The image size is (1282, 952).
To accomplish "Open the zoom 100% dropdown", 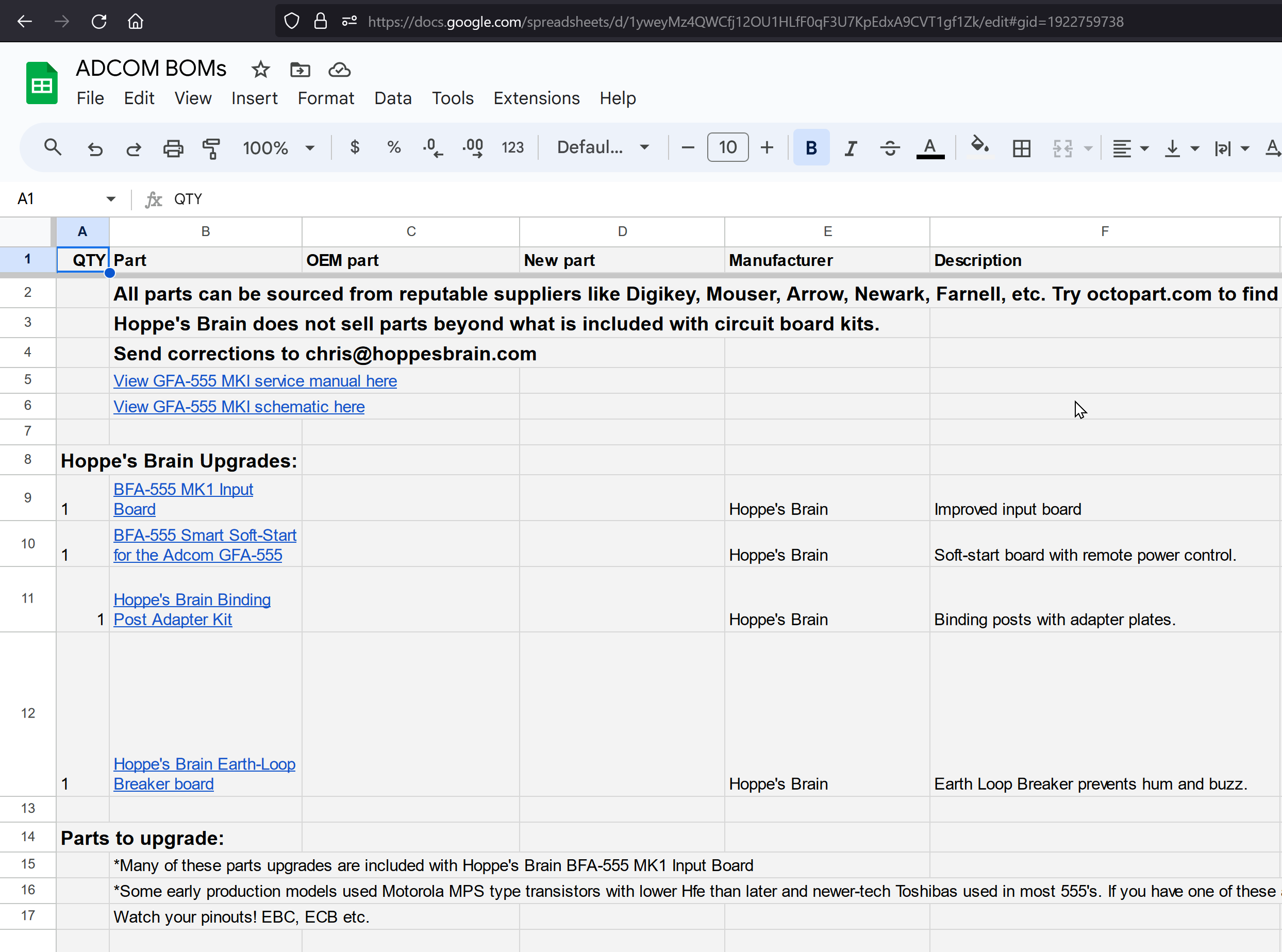I will [278, 148].
